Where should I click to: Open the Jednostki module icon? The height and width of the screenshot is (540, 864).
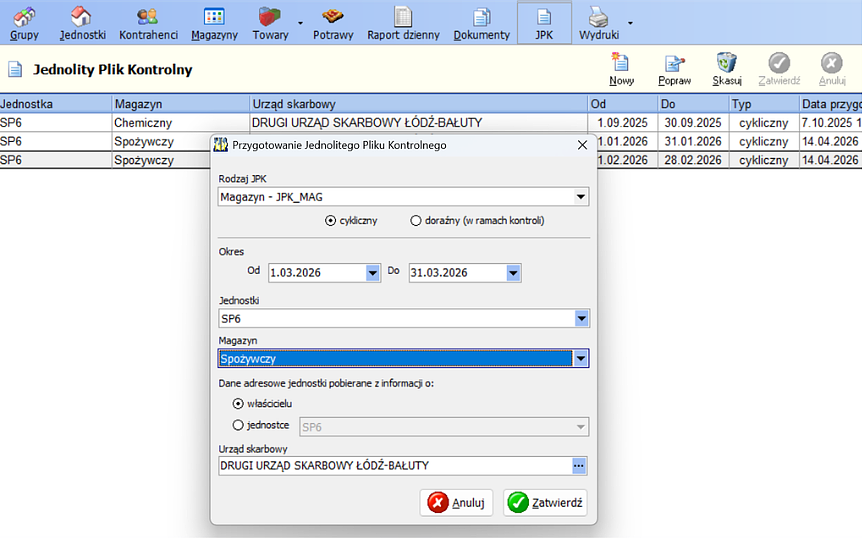pyautogui.click(x=82, y=22)
